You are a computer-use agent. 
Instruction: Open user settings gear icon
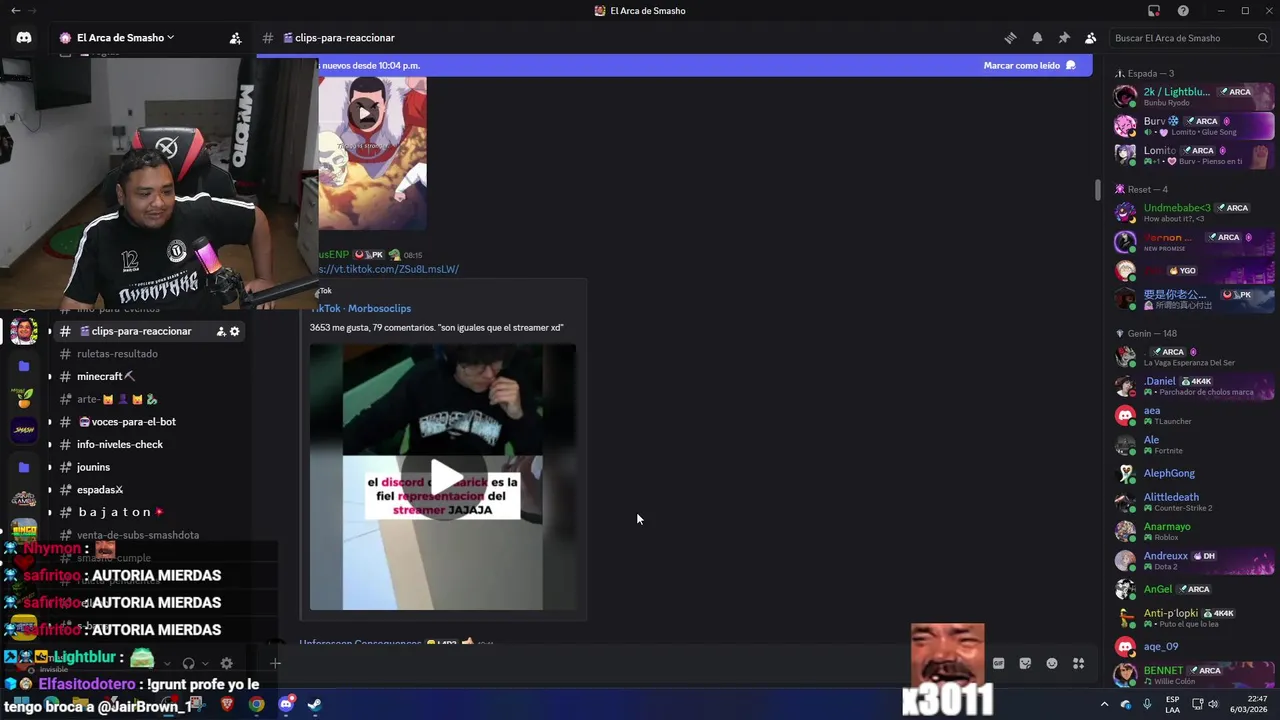point(226,663)
